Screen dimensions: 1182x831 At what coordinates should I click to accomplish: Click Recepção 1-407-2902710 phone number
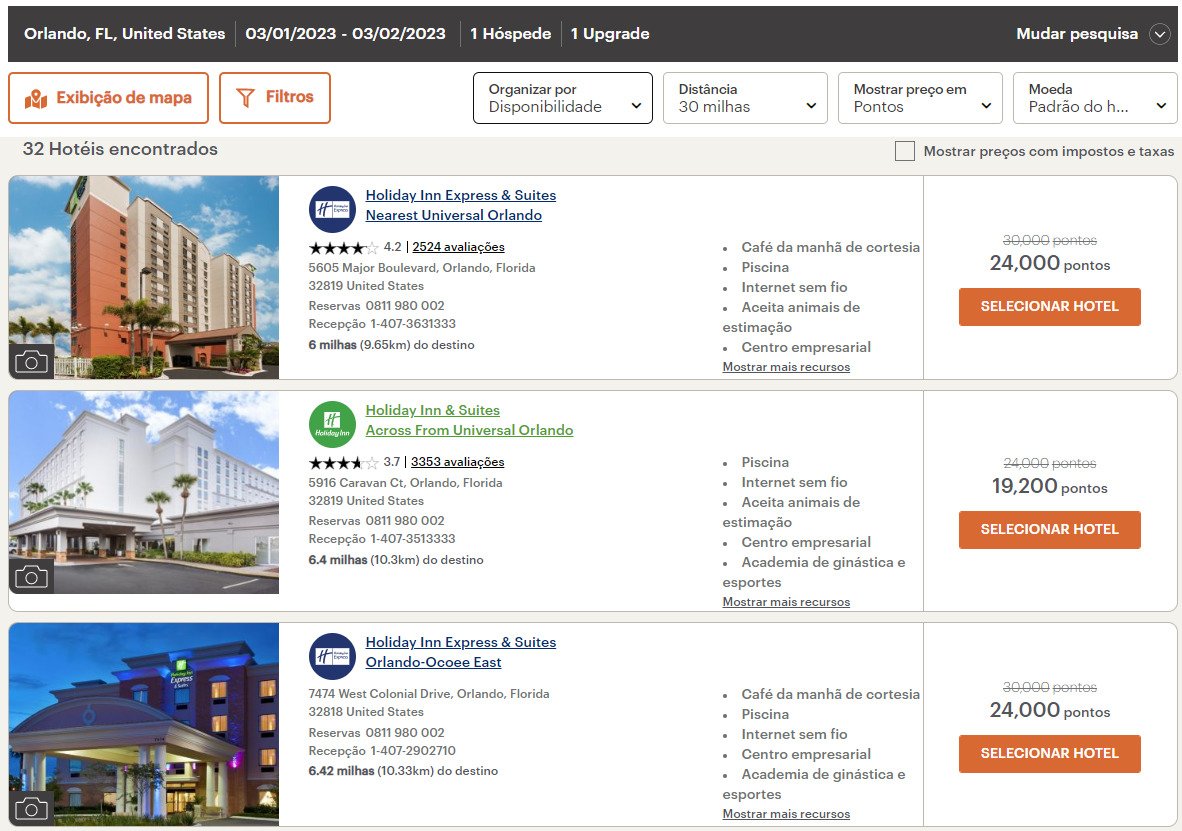pyautogui.click(x=381, y=752)
